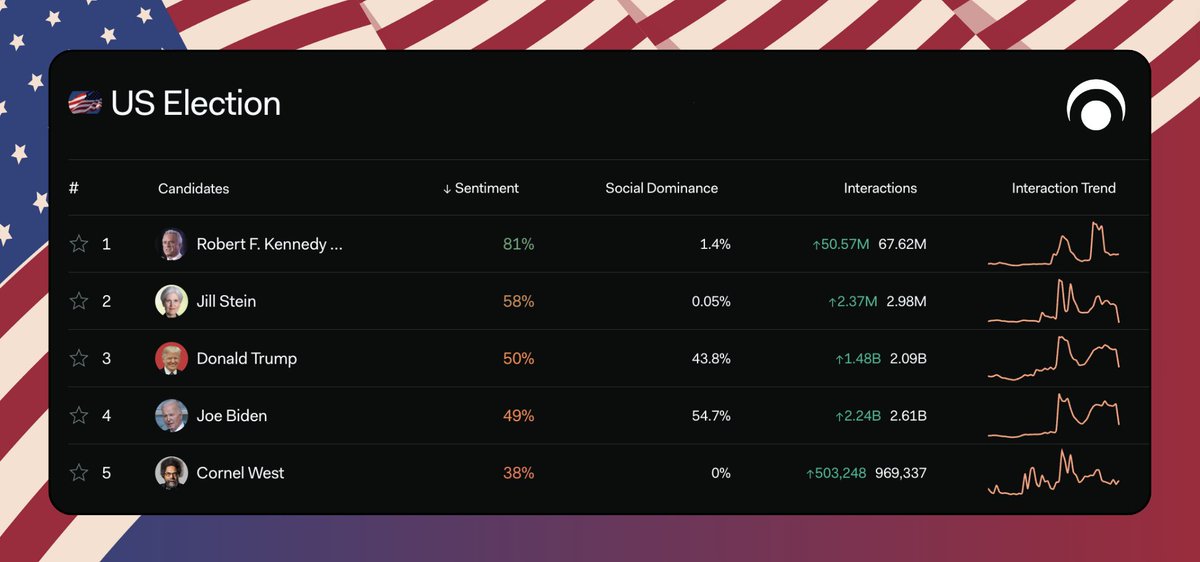Select the 38% sentiment value
This screenshot has height=562, width=1200.
518,472
